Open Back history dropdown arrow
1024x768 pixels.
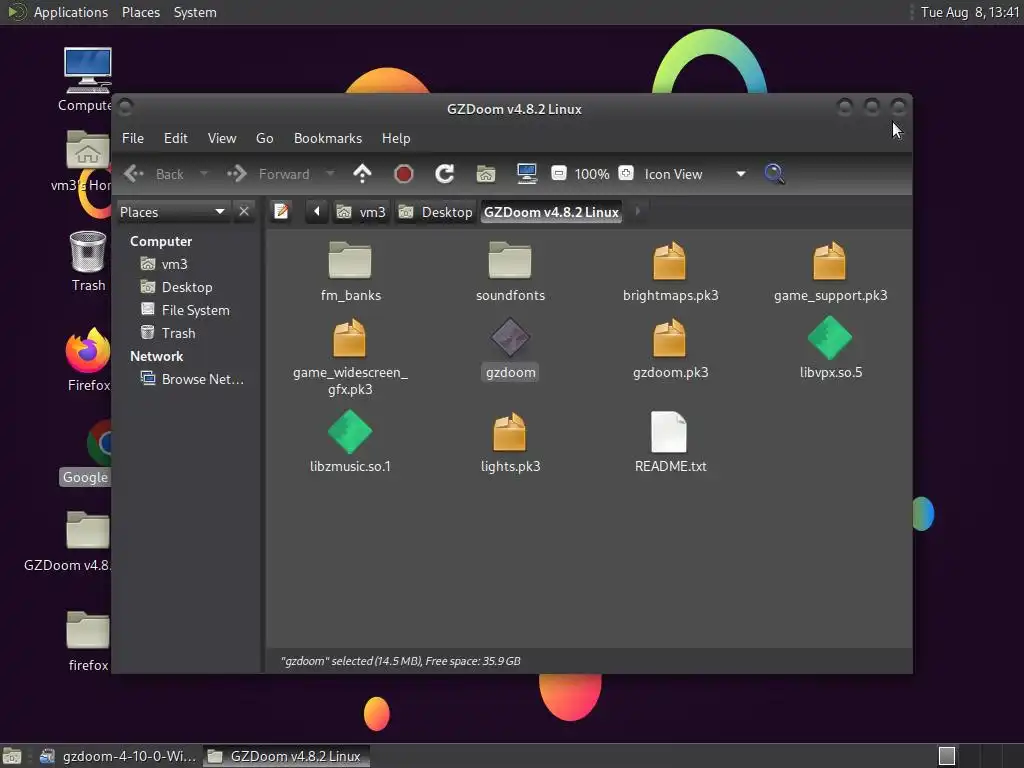204,174
